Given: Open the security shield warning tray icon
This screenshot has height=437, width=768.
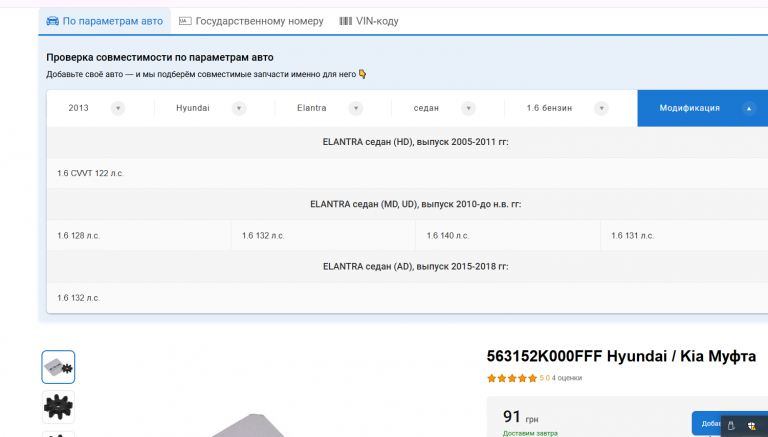Looking at the screenshot, I should coord(752,426).
